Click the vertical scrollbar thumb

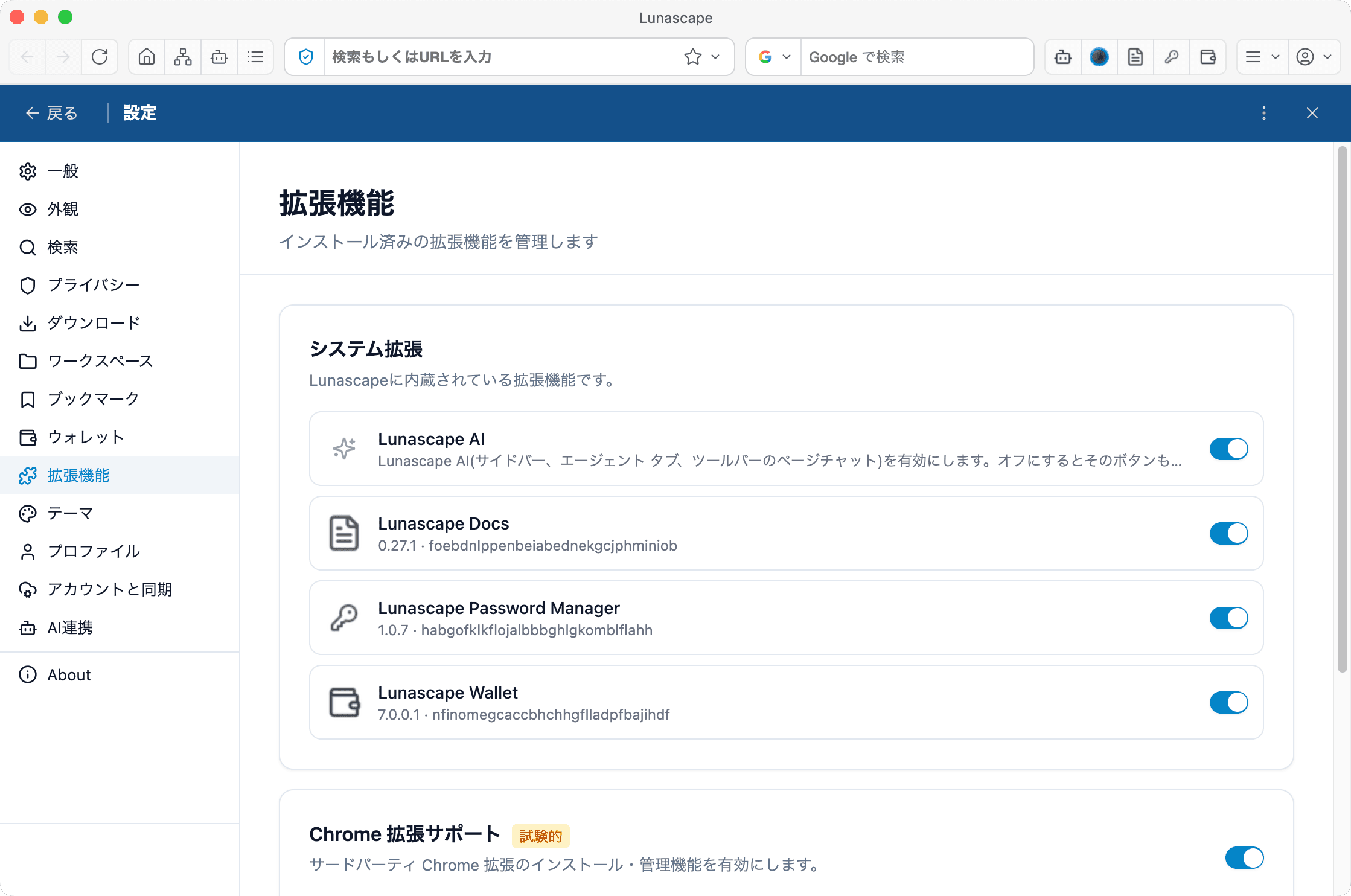[1342, 409]
